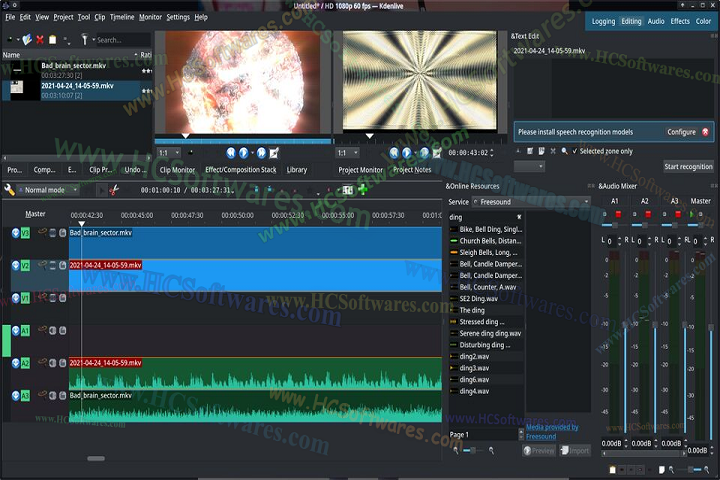This screenshot has width=720, height=480.
Task: Click the clipboard icon in project bin toolbar
Action: tap(53, 40)
